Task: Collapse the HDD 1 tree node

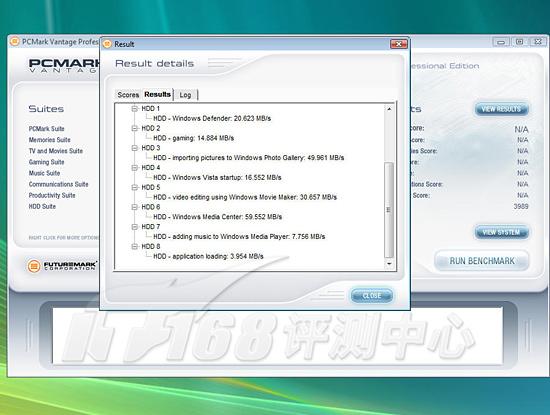Action: tap(134, 109)
